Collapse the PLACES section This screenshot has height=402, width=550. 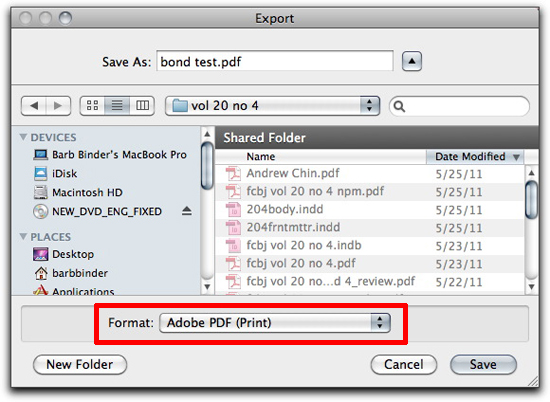[23, 237]
